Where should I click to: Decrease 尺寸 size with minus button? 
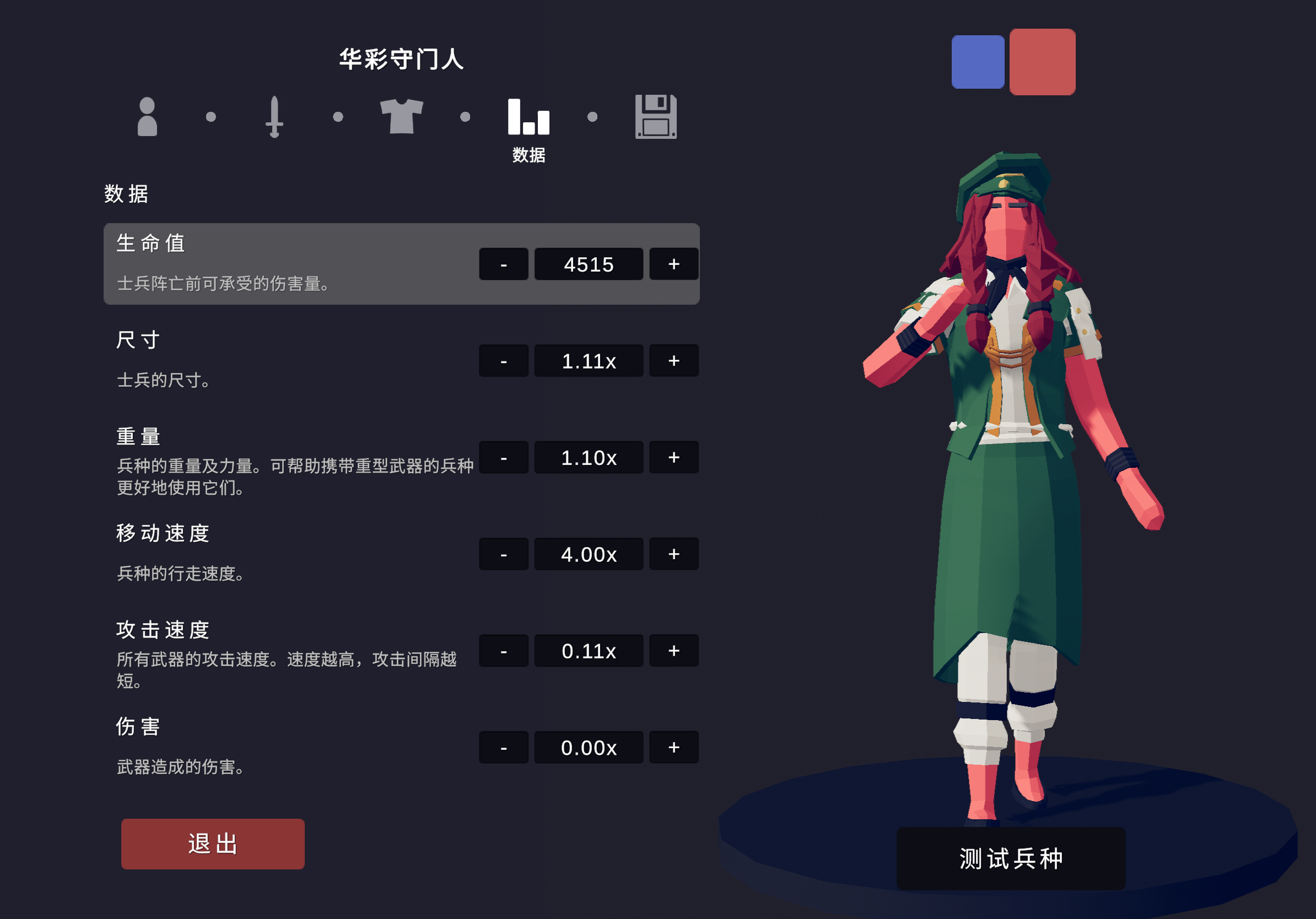click(x=503, y=361)
